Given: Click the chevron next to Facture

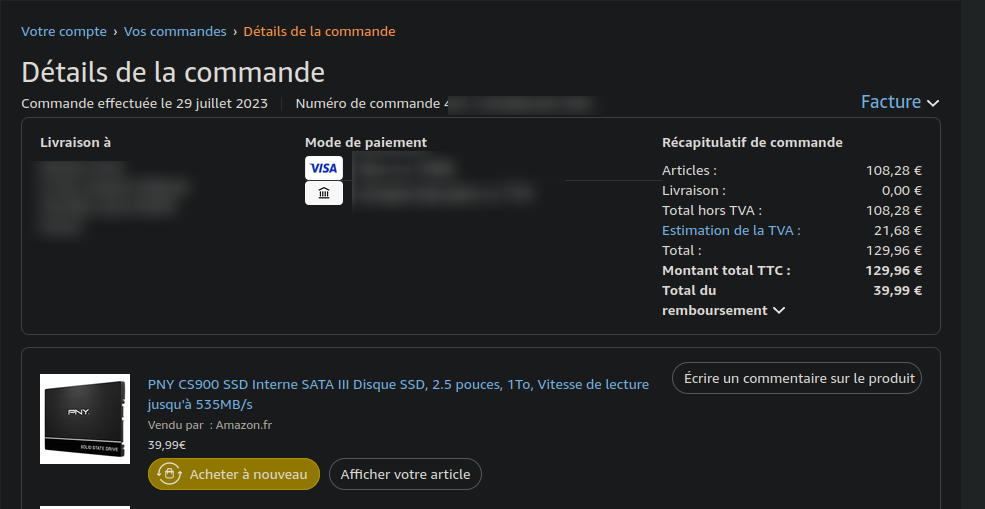Looking at the screenshot, I should [933, 103].
